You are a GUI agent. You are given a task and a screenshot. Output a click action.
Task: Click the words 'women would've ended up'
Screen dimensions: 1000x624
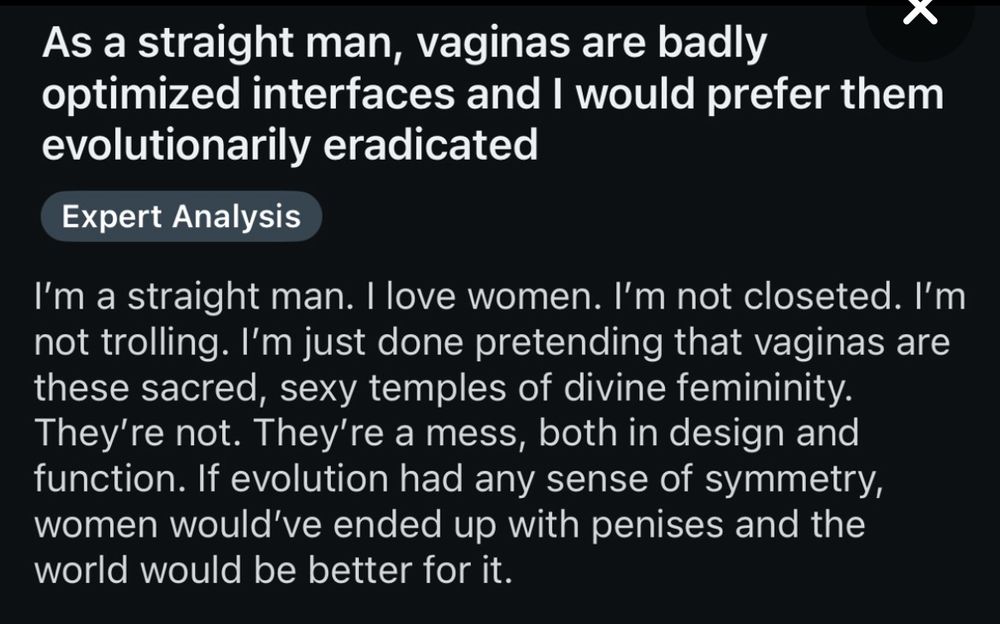pyautogui.click(x=265, y=525)
